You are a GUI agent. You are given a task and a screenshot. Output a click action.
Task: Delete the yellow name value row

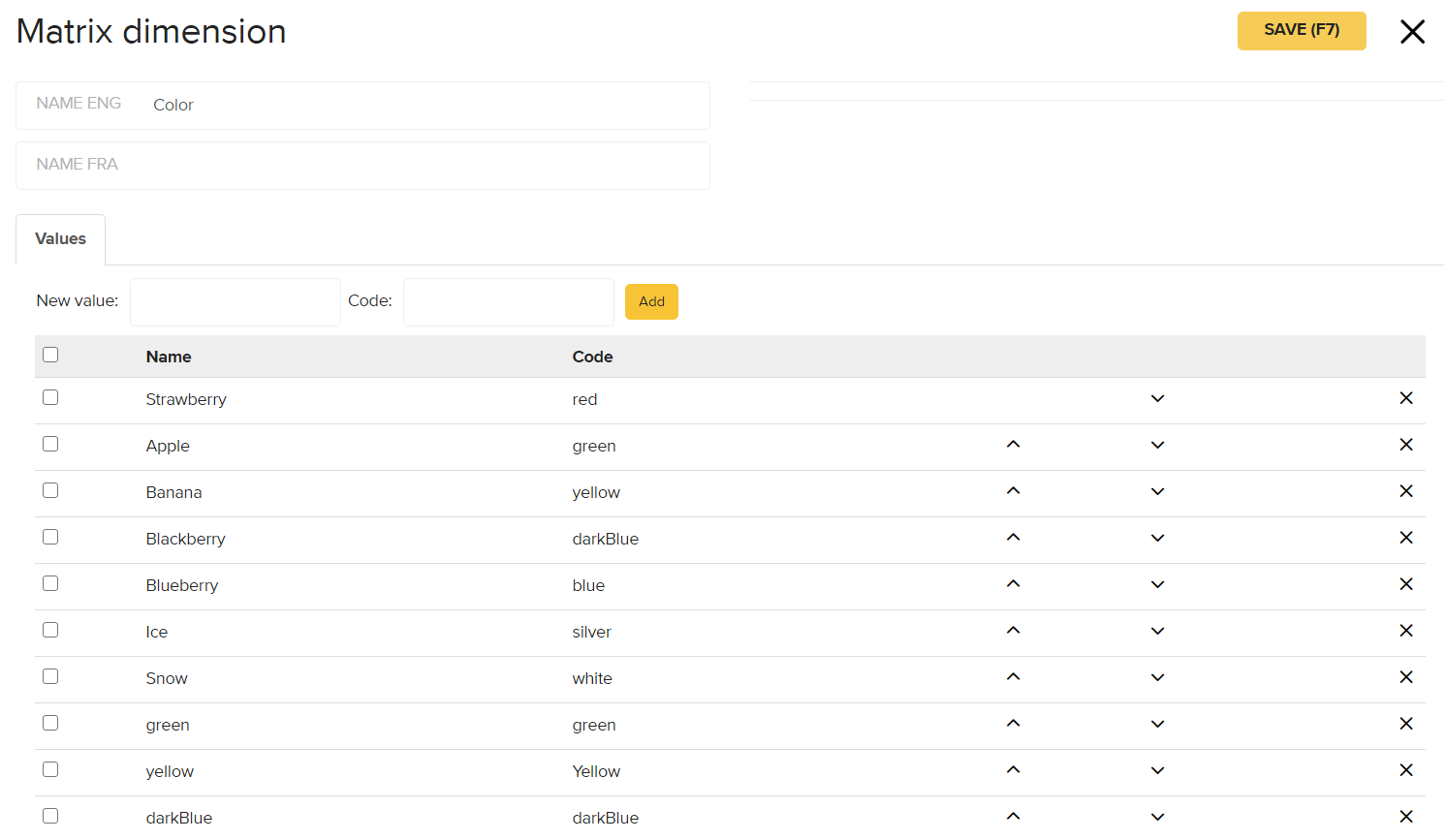(1406, 770)
